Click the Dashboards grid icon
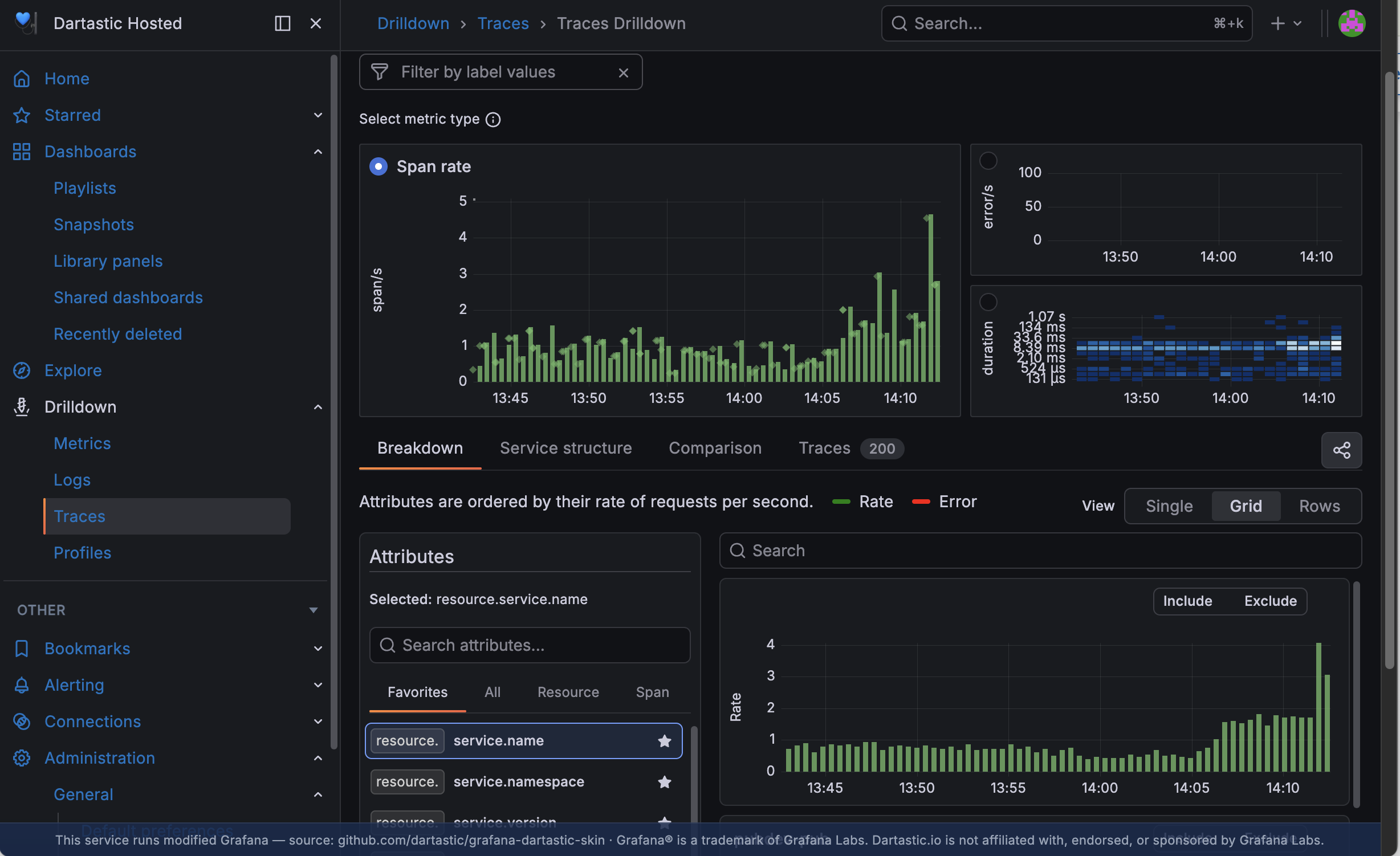The image size is (1400, 856). (x=22, y=152)
